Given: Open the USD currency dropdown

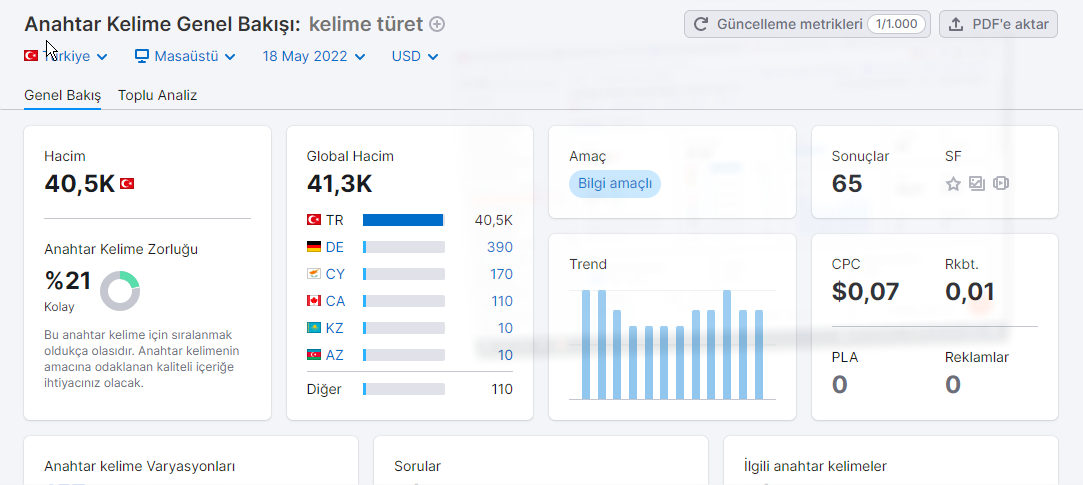Looking at the screenshot, I should pos(415,56).
